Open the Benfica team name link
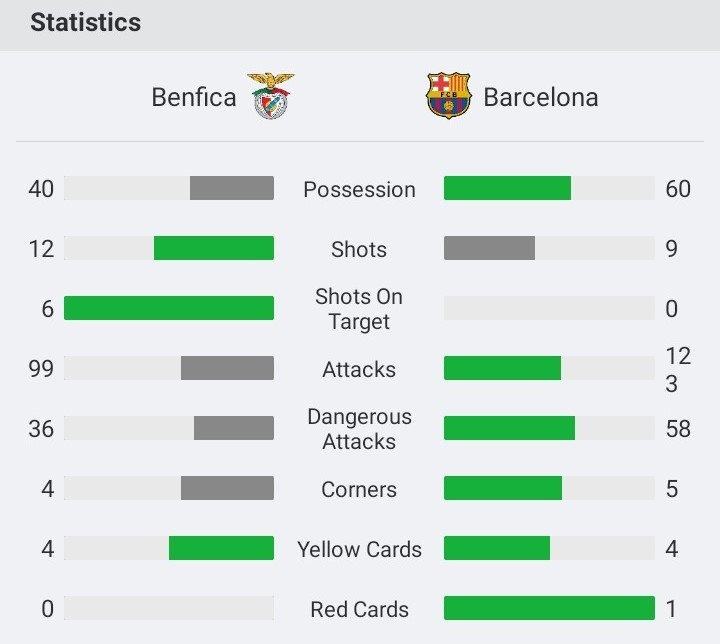The width and height of the screenshot is (720, 644). click(x=194, y=97)
